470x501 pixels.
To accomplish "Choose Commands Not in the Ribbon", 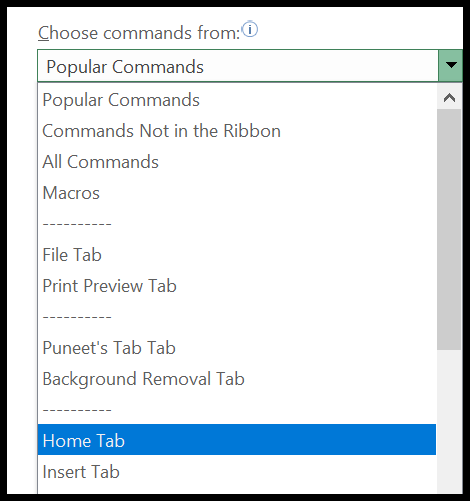I will [237, 131].
